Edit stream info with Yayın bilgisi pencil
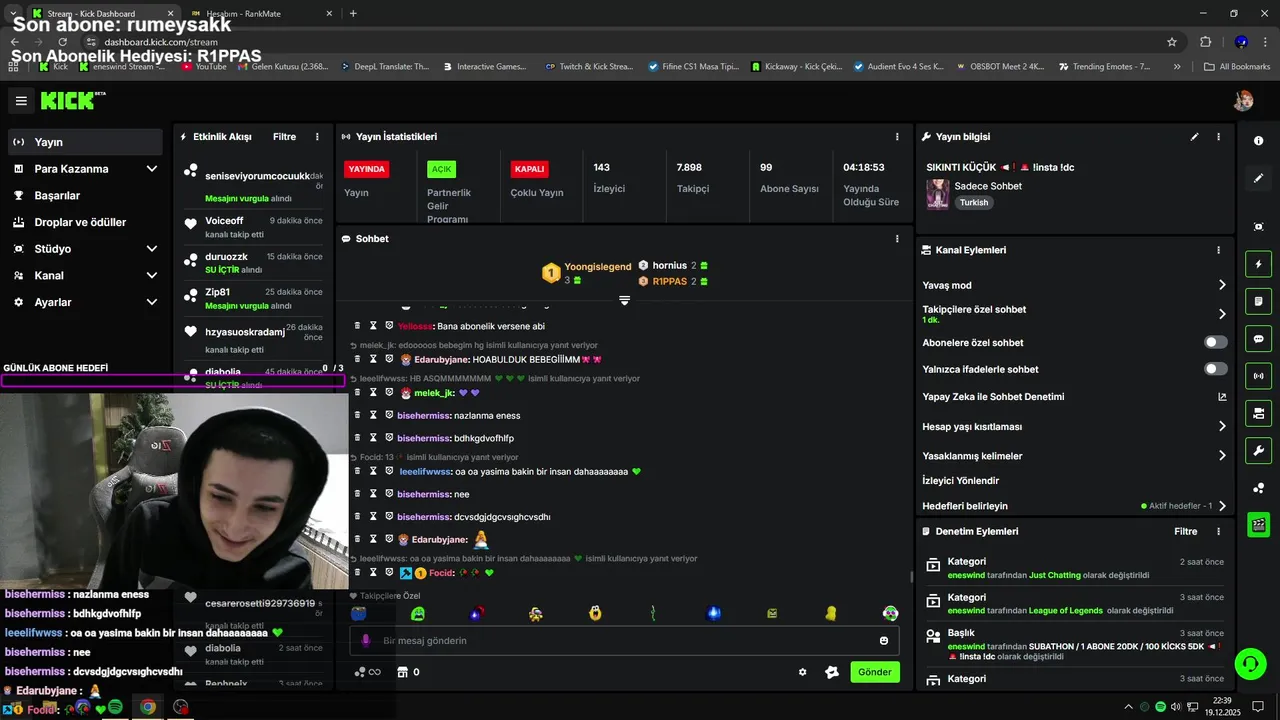This screenshot has width=1280, height=720. click(1194, 137)
